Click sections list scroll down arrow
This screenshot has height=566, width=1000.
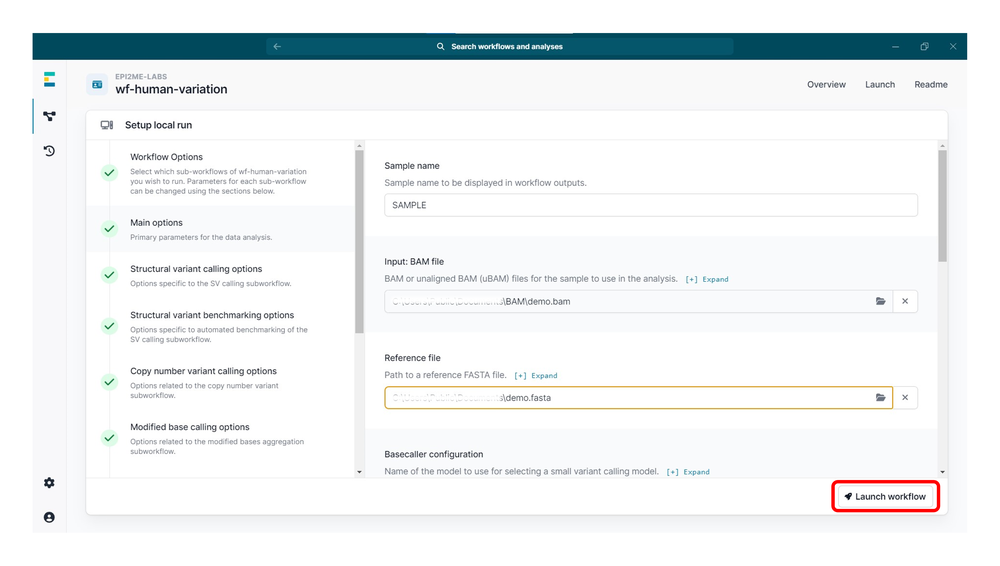pos(359,472)
